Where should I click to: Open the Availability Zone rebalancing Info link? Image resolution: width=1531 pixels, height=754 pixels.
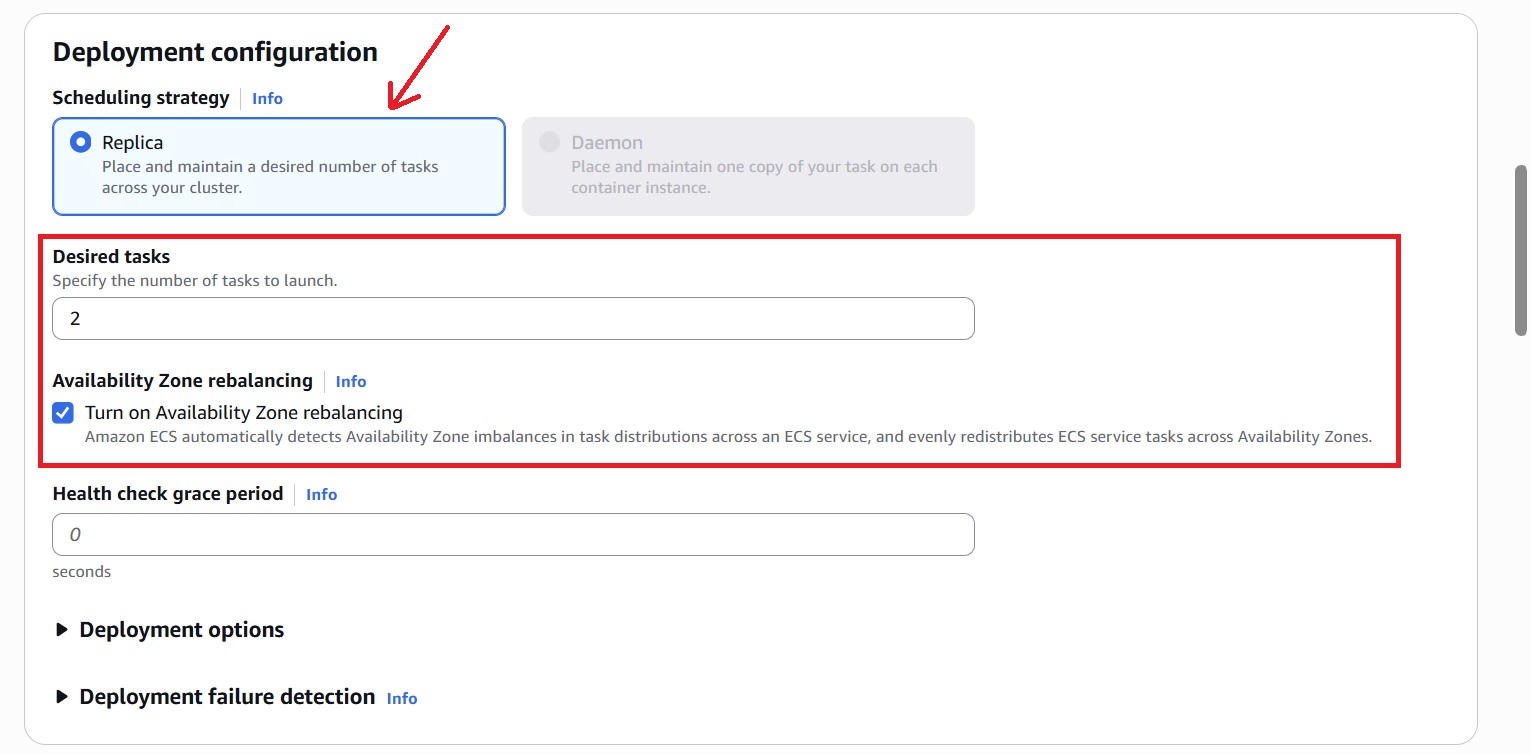coord(350,381)
